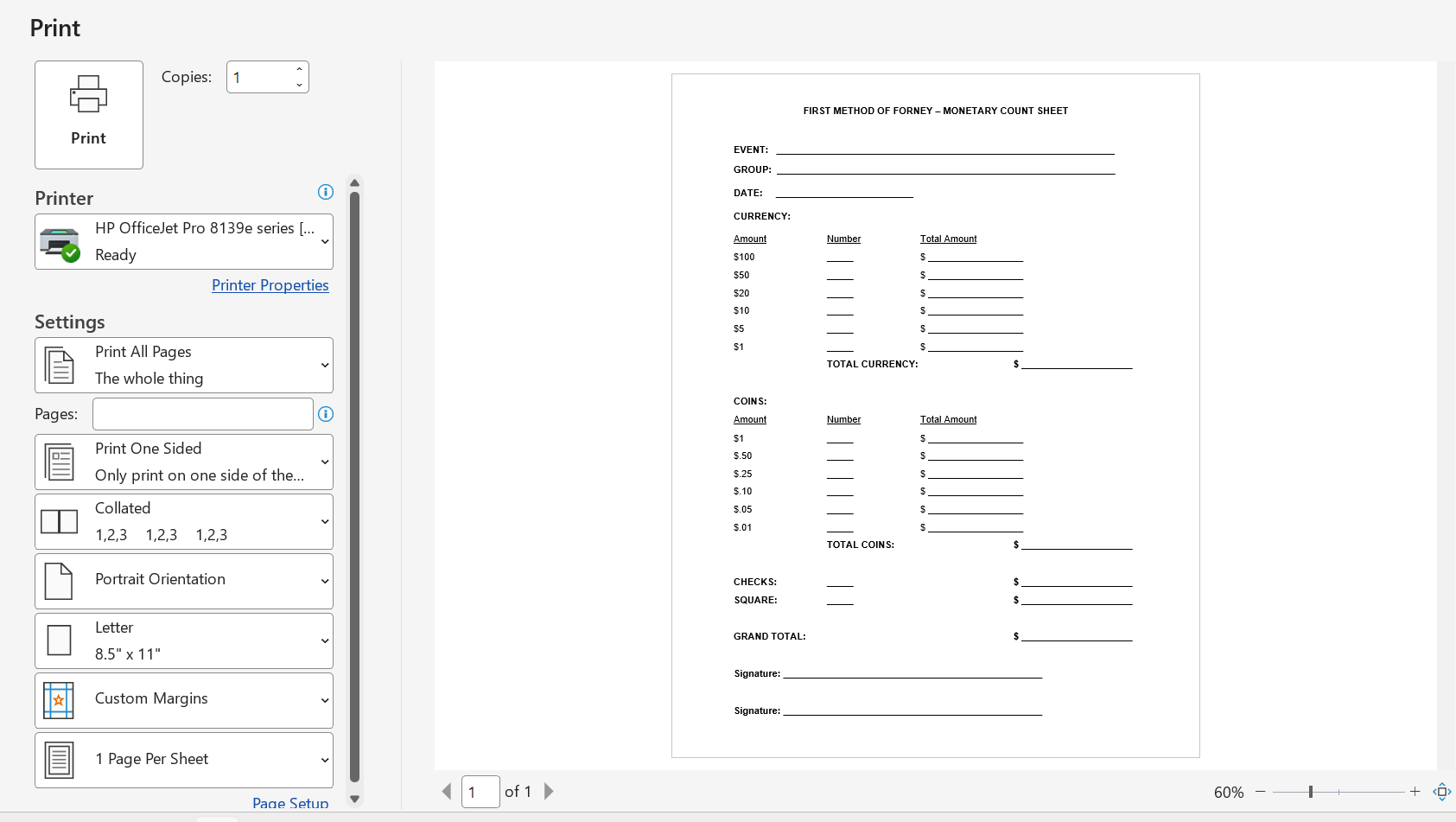Click the settings panel scrollbar thumb

click(354, 487)
